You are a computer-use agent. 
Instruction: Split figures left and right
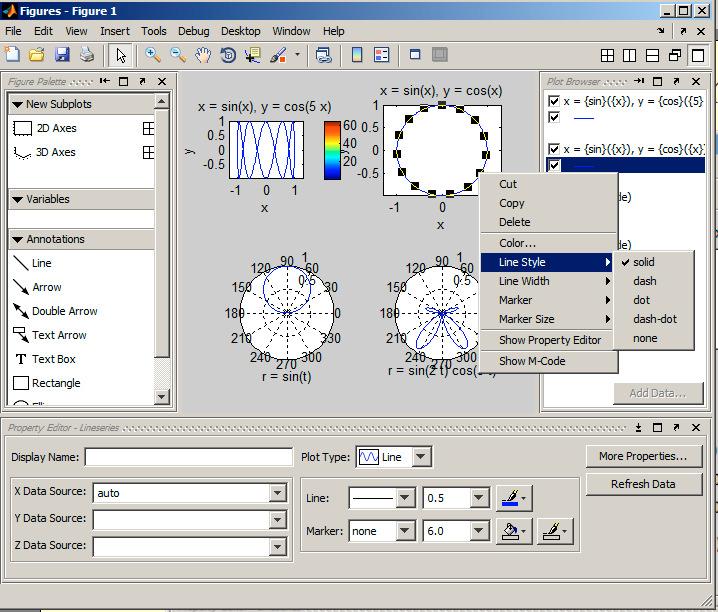pos(630,55)
